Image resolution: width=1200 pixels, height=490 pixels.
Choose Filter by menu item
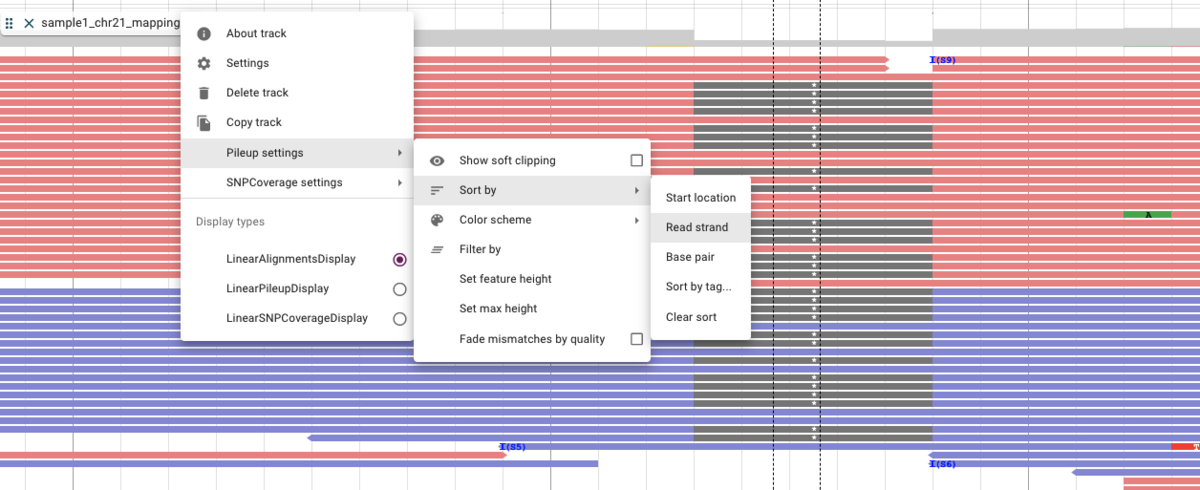[x=532, y=250]
